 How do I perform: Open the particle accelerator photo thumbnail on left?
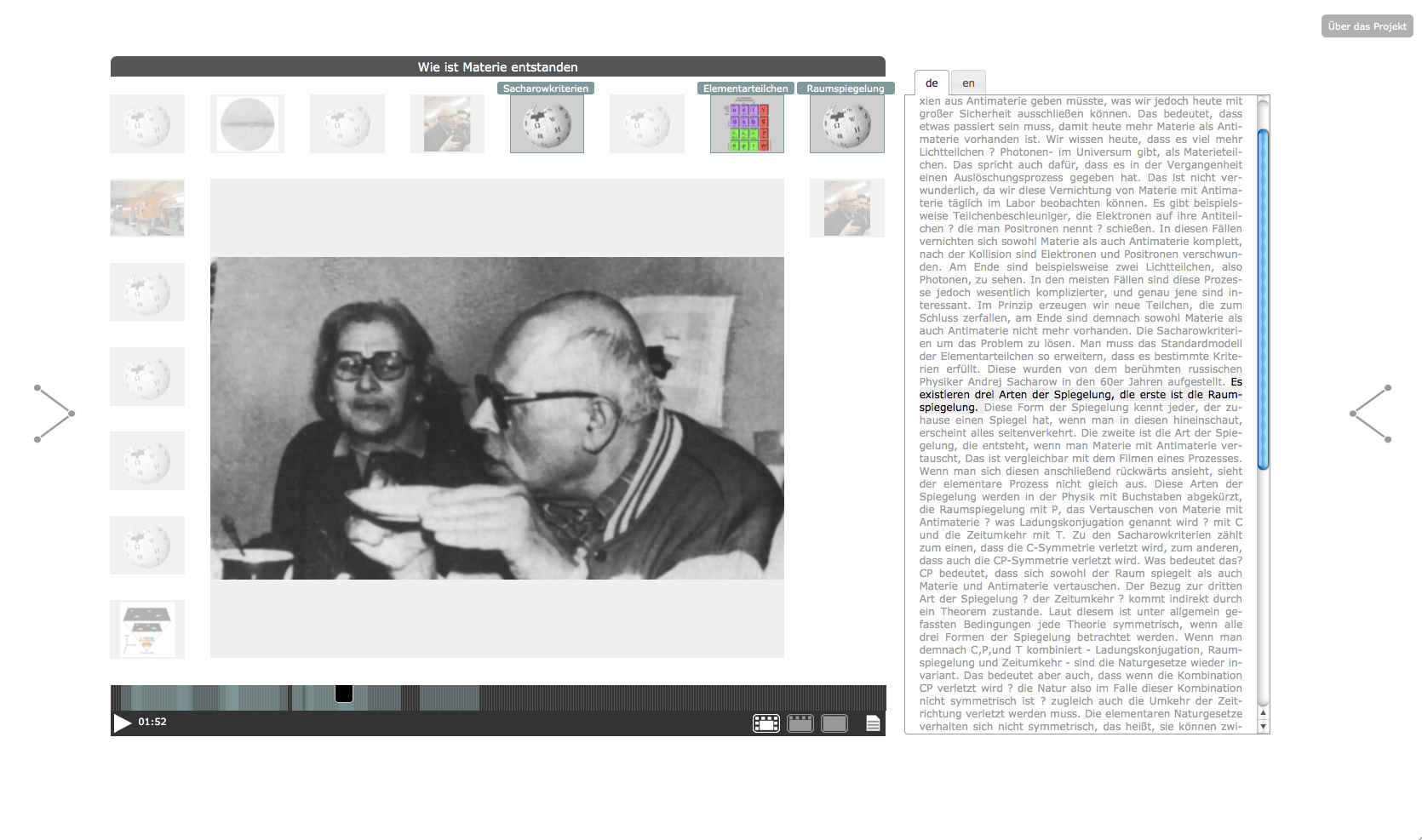[x=147, y=208]
